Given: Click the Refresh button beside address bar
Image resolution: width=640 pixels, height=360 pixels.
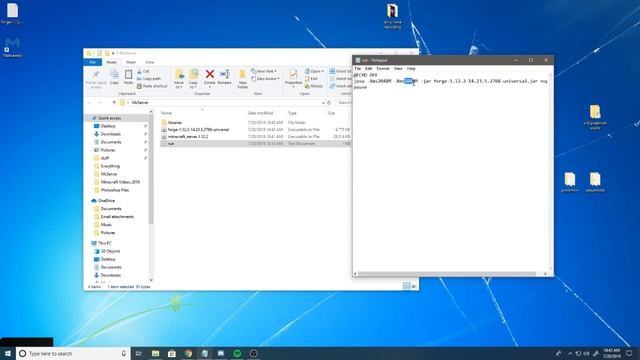Looking at the screenshot, I should click(329, 103).
